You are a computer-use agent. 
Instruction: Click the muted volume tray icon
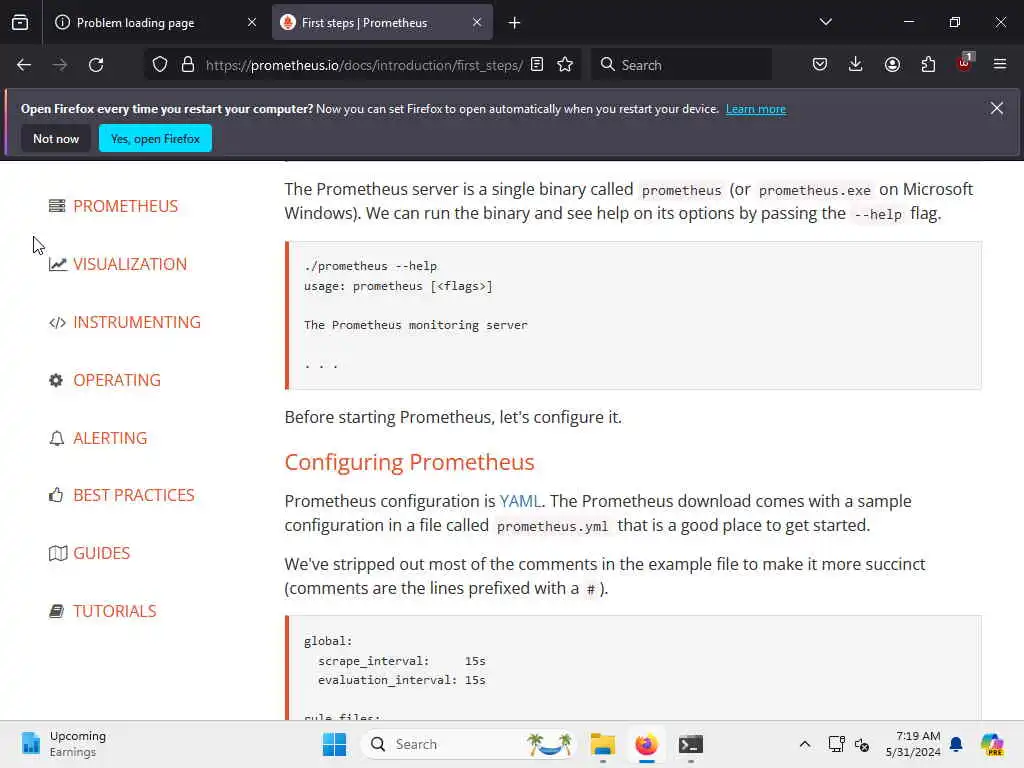862,744
